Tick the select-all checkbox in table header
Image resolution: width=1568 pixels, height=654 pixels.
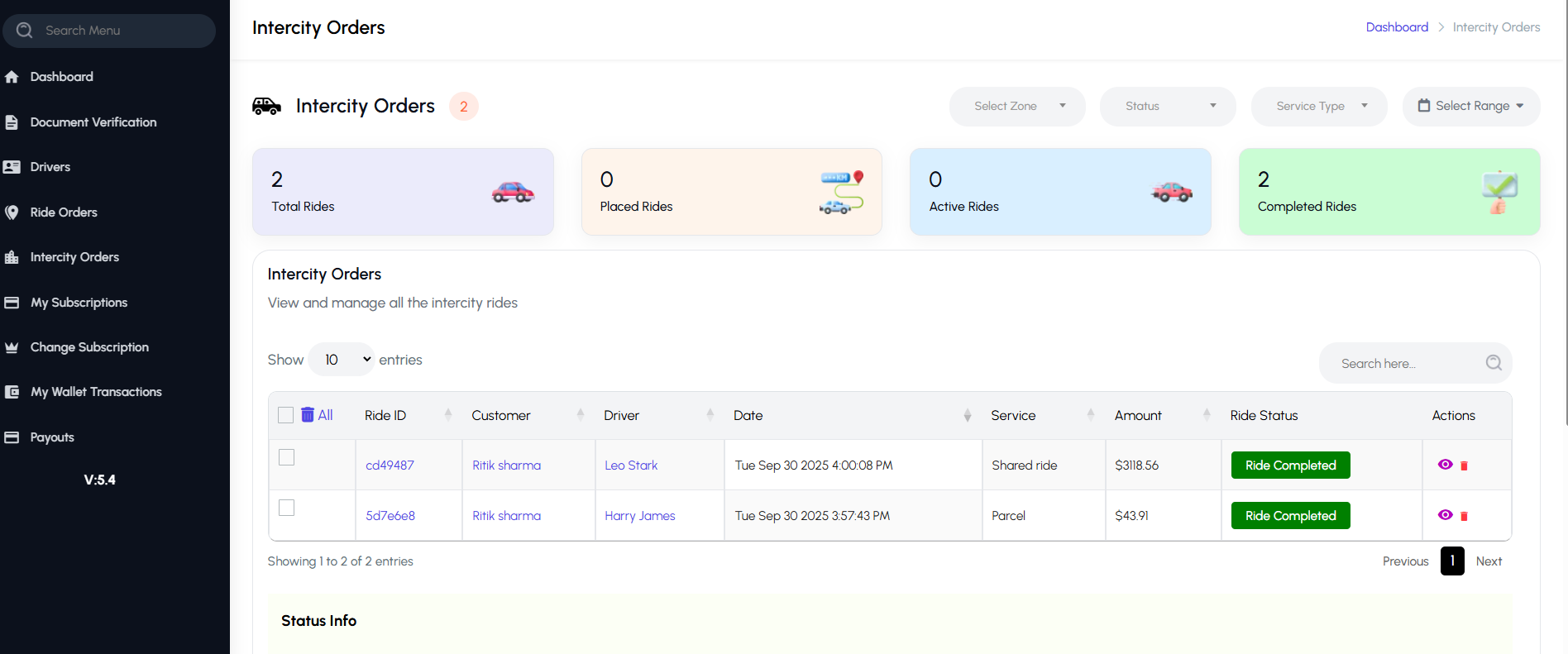pos(286,415)
